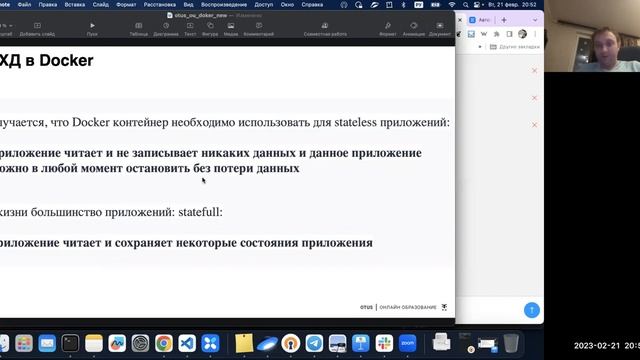Open the Trash in the Dock

click(511, 343)
